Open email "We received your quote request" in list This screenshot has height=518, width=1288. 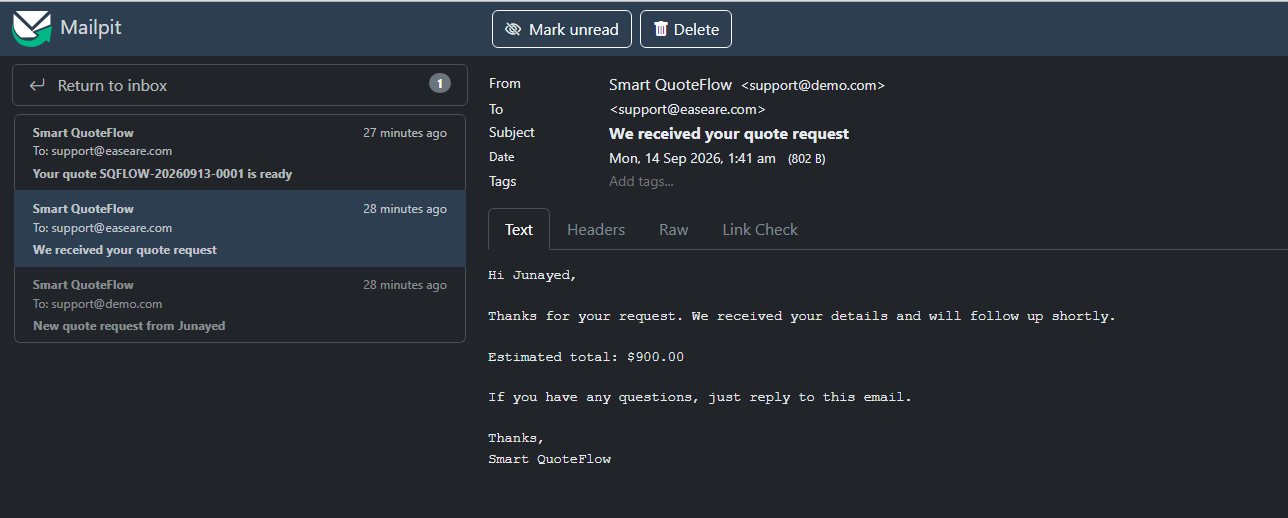(240, 229)
